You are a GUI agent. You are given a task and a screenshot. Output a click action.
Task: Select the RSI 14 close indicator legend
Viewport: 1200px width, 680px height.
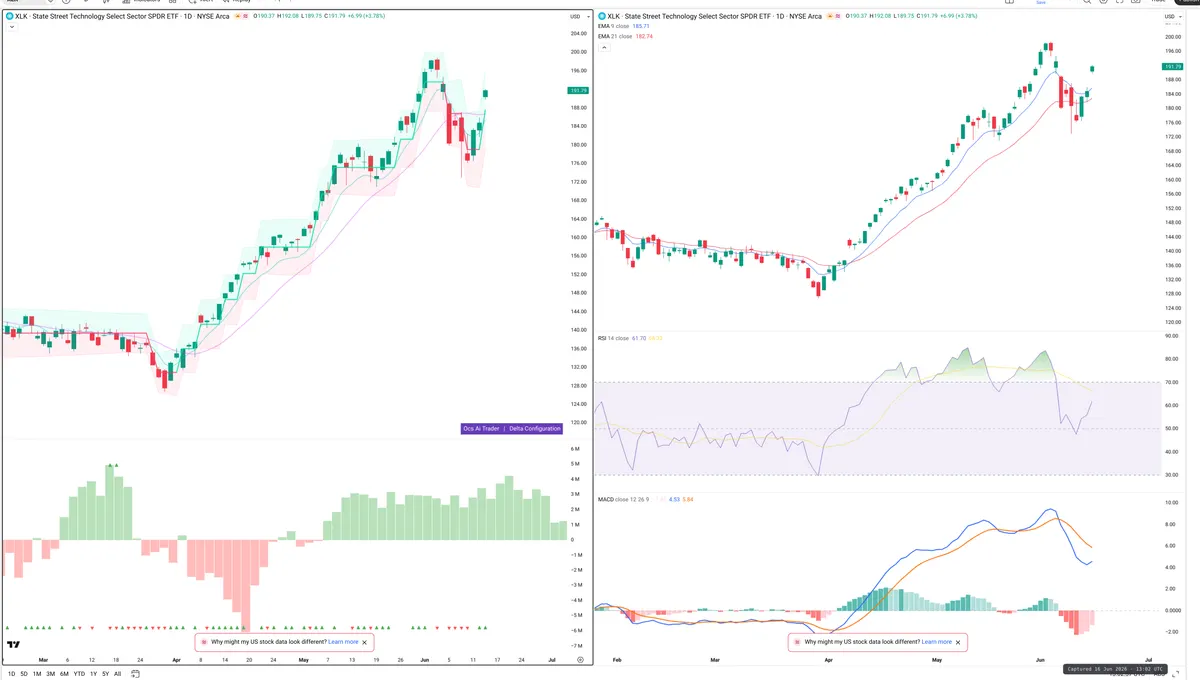point(614,338)
